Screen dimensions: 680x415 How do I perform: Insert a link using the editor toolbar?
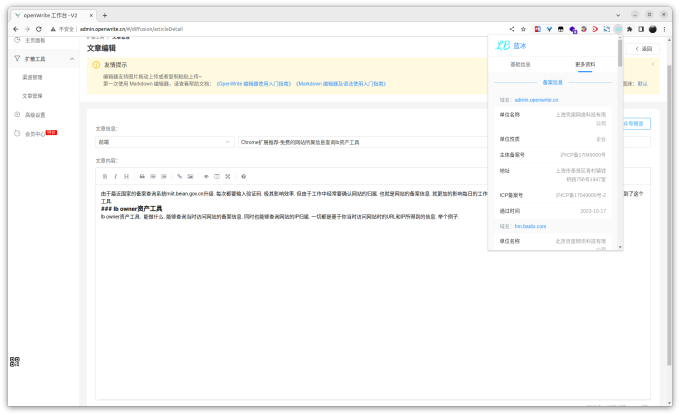pos(179,176)
